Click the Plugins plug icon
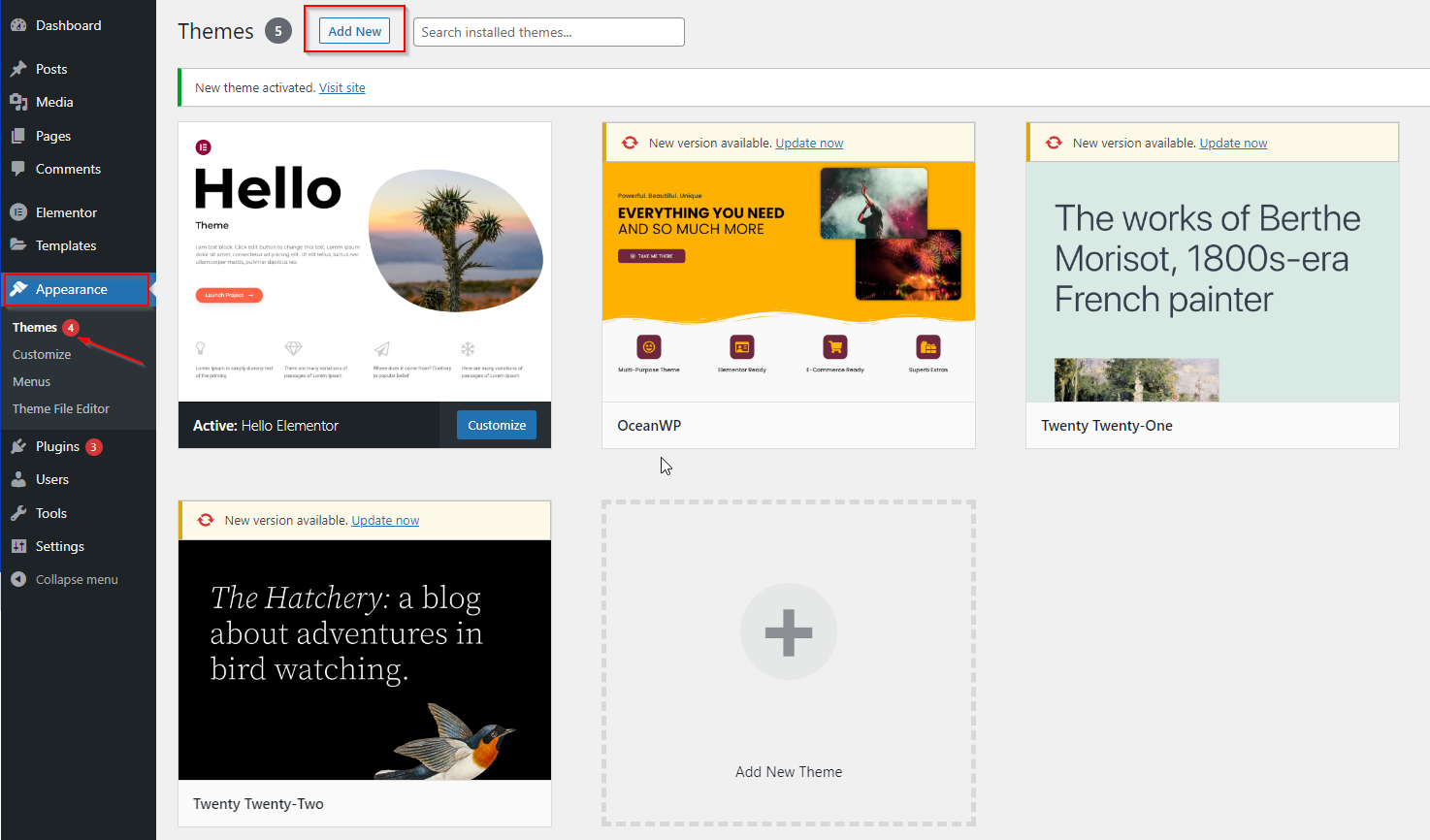1430x840 pixels. [x=18, y=446]
